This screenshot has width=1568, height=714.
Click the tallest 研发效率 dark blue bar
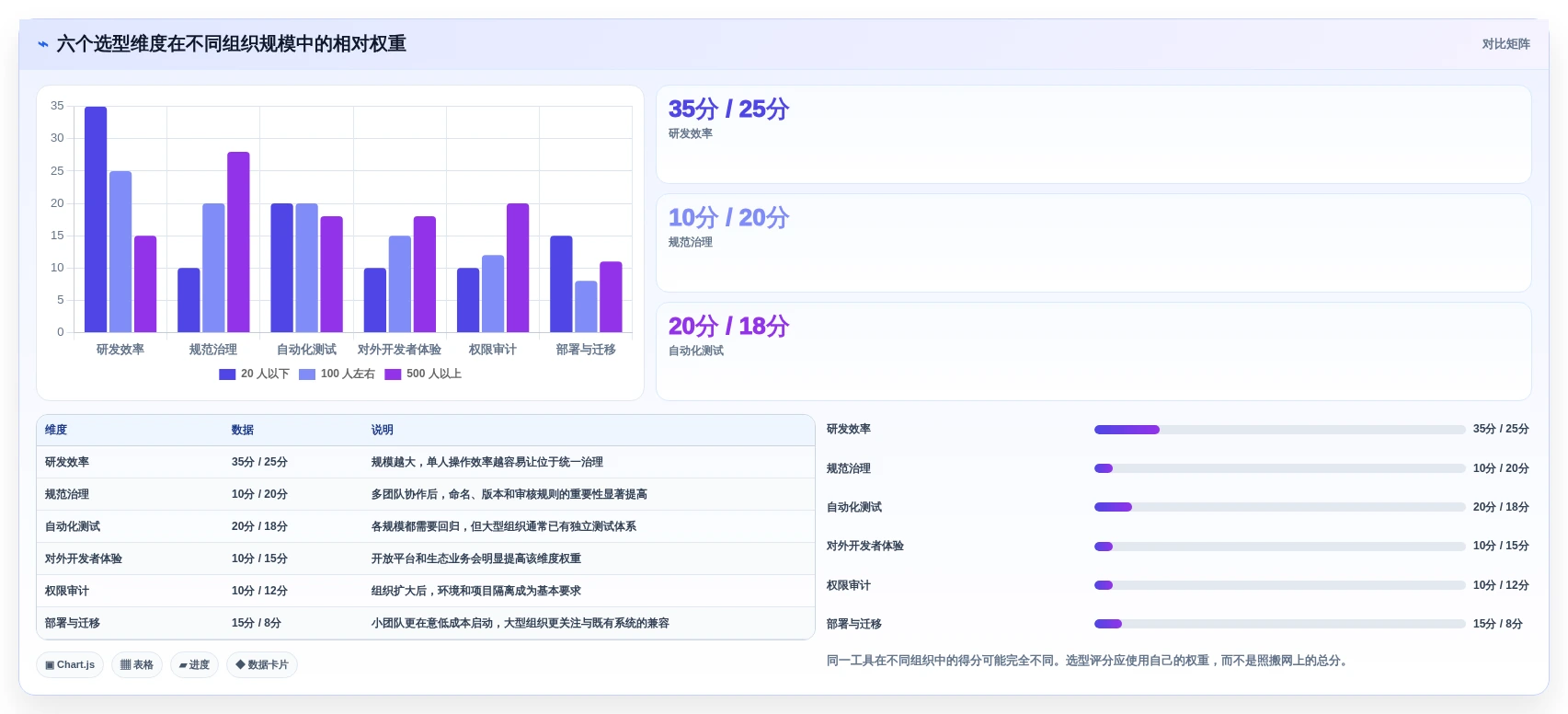(96, 219)
